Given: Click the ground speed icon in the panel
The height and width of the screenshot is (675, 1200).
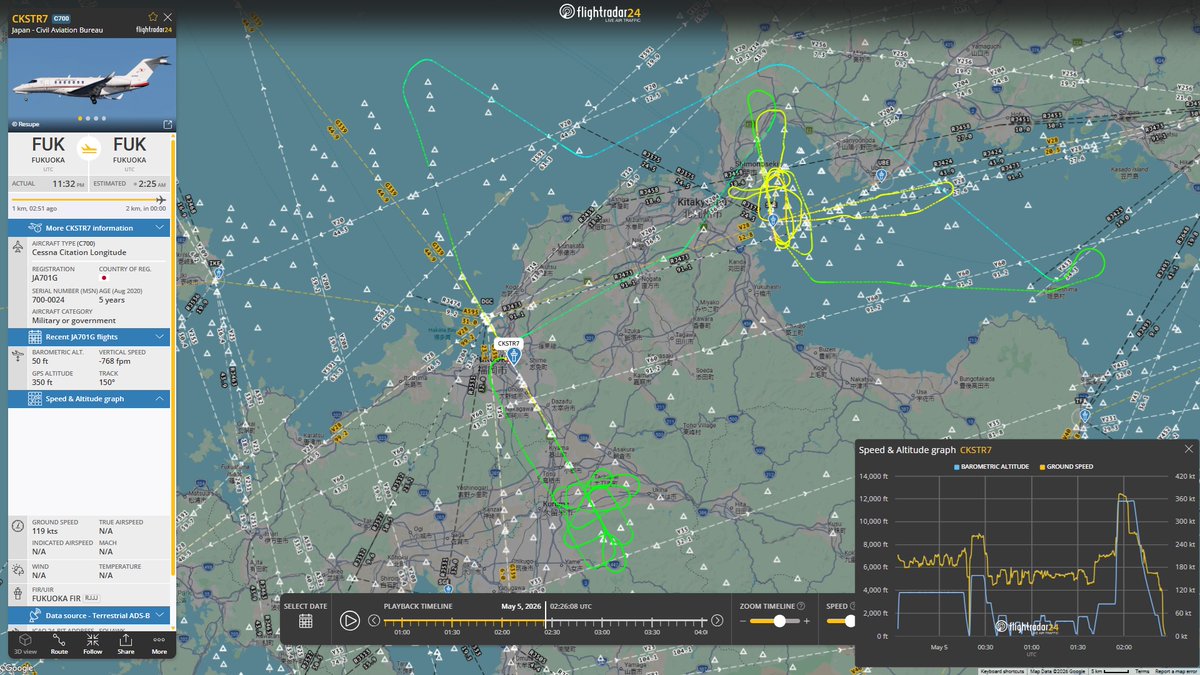Looking at the screenshot, I should click(19, 526).
